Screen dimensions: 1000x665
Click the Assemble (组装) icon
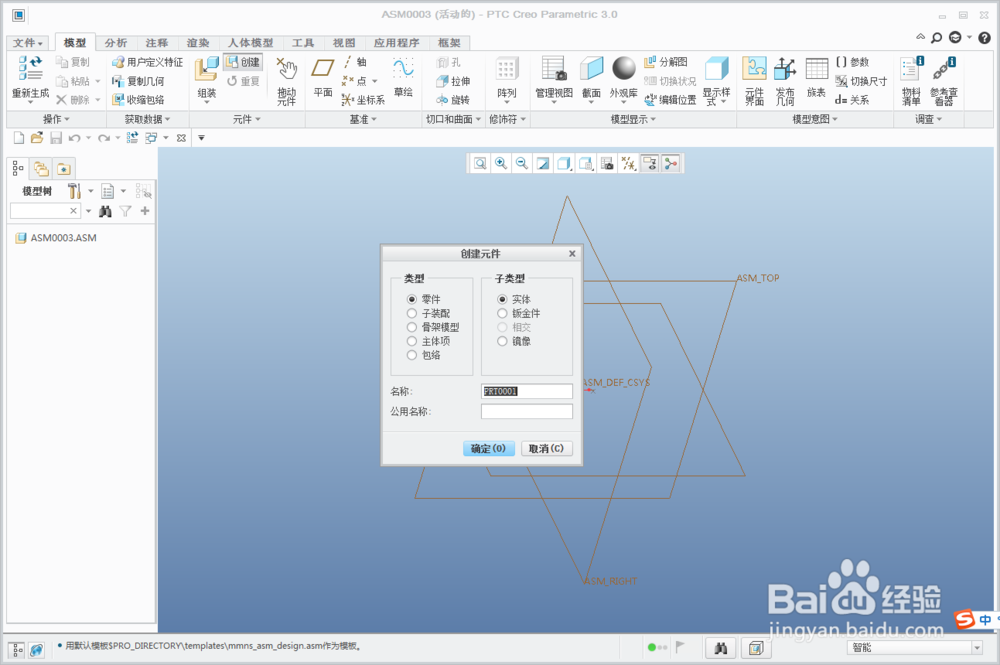tap(207, 69)
